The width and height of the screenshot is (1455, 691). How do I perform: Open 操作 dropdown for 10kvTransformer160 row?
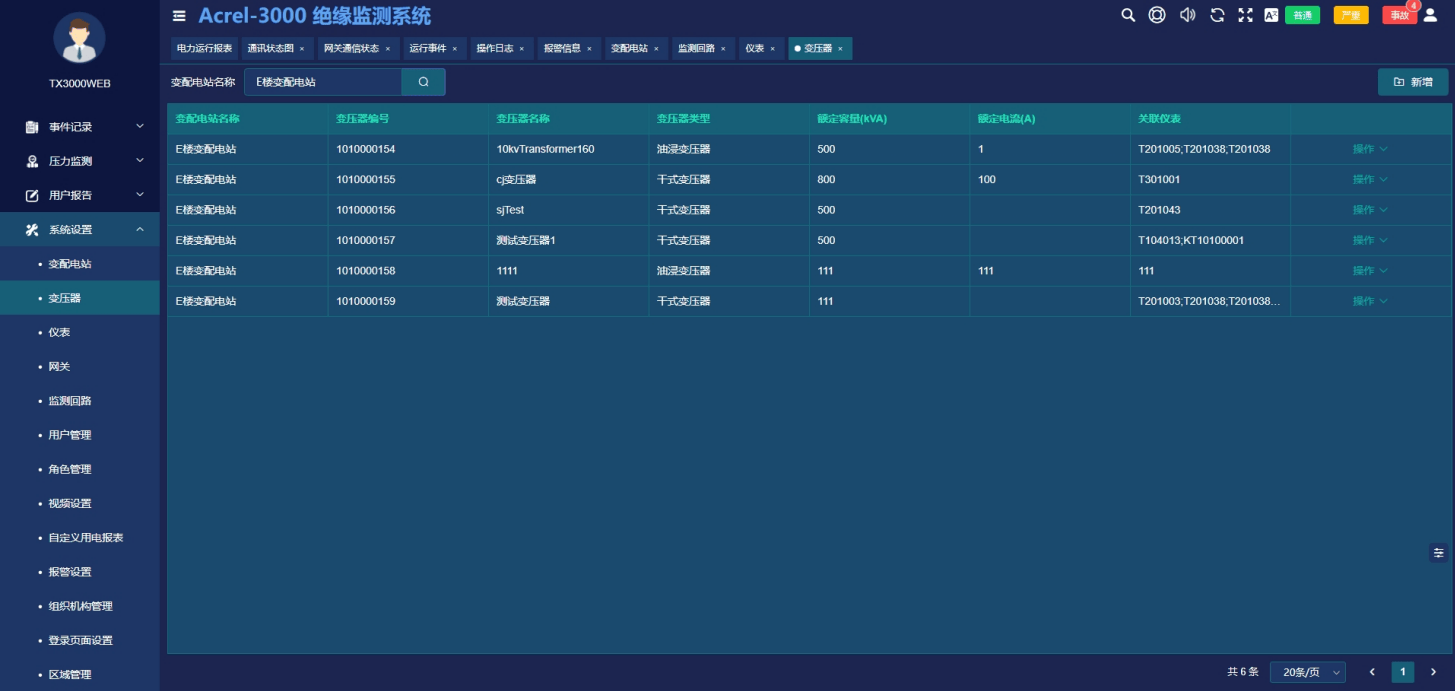point(1370,149)
